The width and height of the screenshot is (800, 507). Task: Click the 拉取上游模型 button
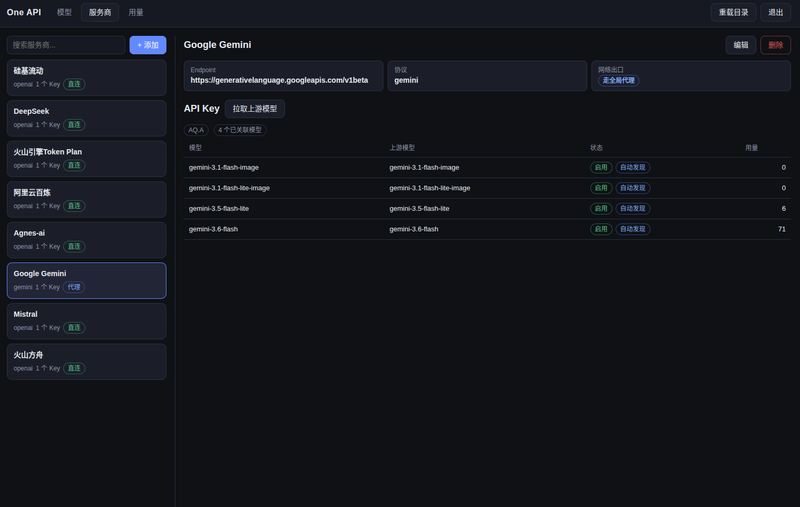[x=255, y=109]
